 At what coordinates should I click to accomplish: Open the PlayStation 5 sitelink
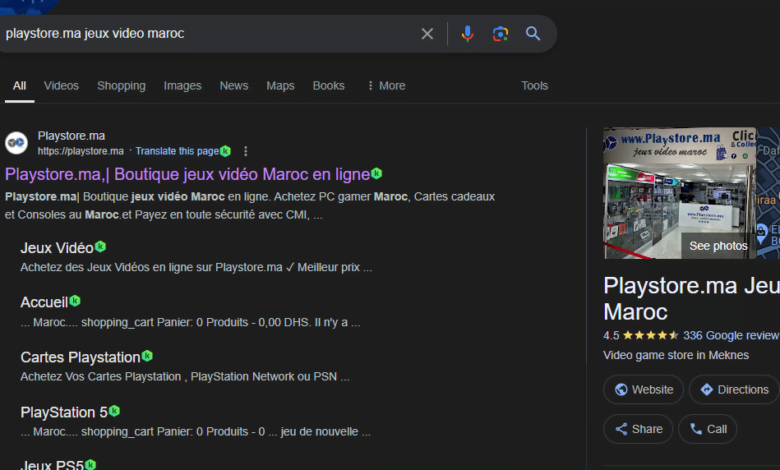click(64, 412)
